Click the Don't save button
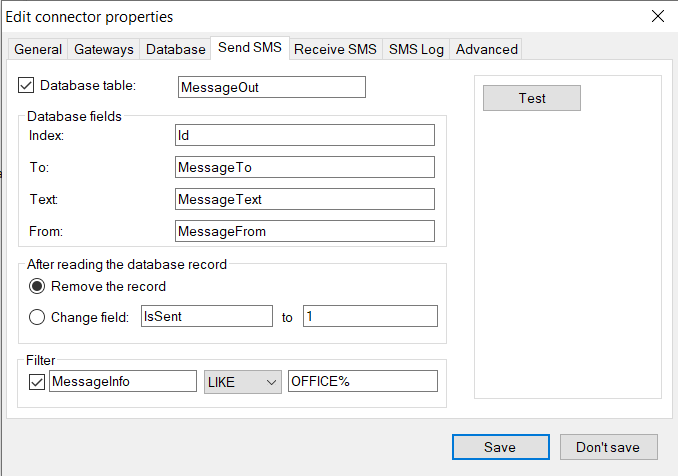This screenshot has width=678, height=476. pyautogui.click(x=608, y=447)
